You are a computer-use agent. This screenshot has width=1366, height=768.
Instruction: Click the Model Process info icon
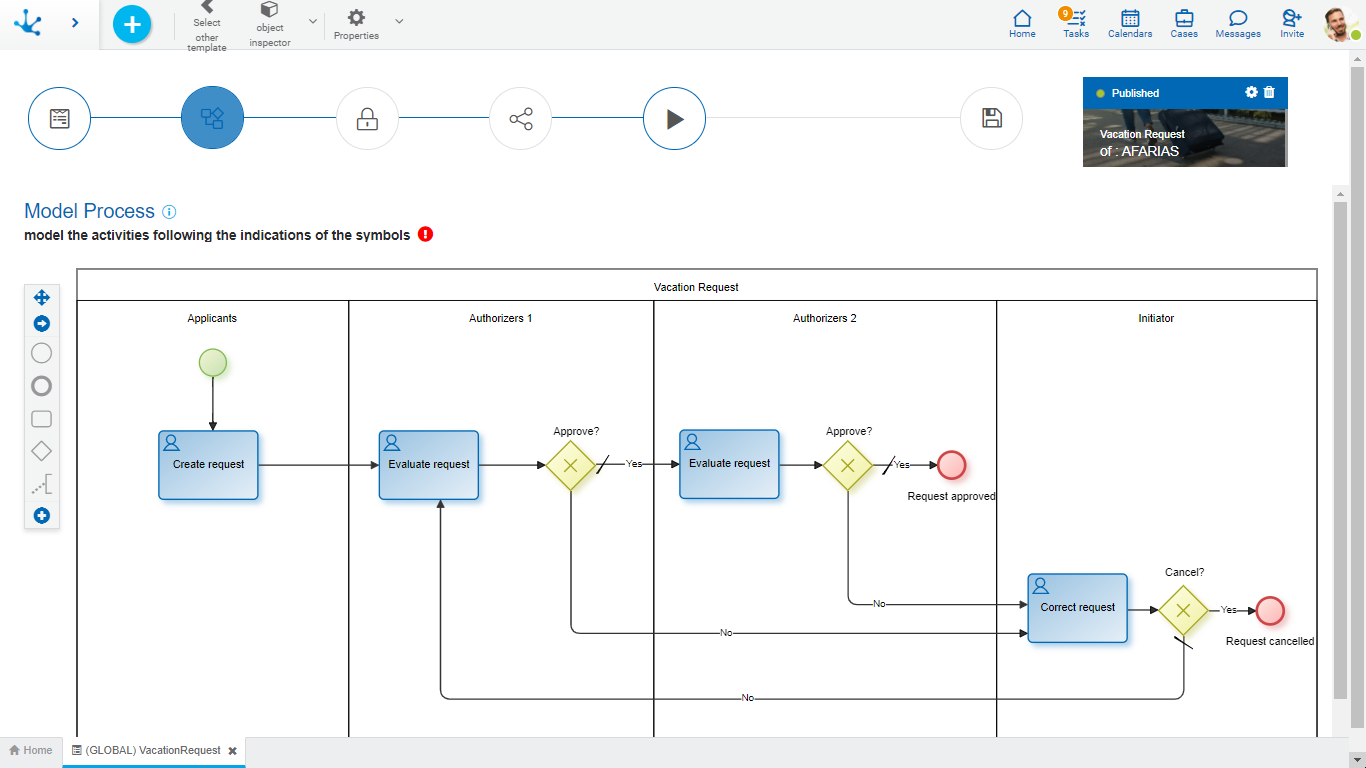(x=169, y=212)
